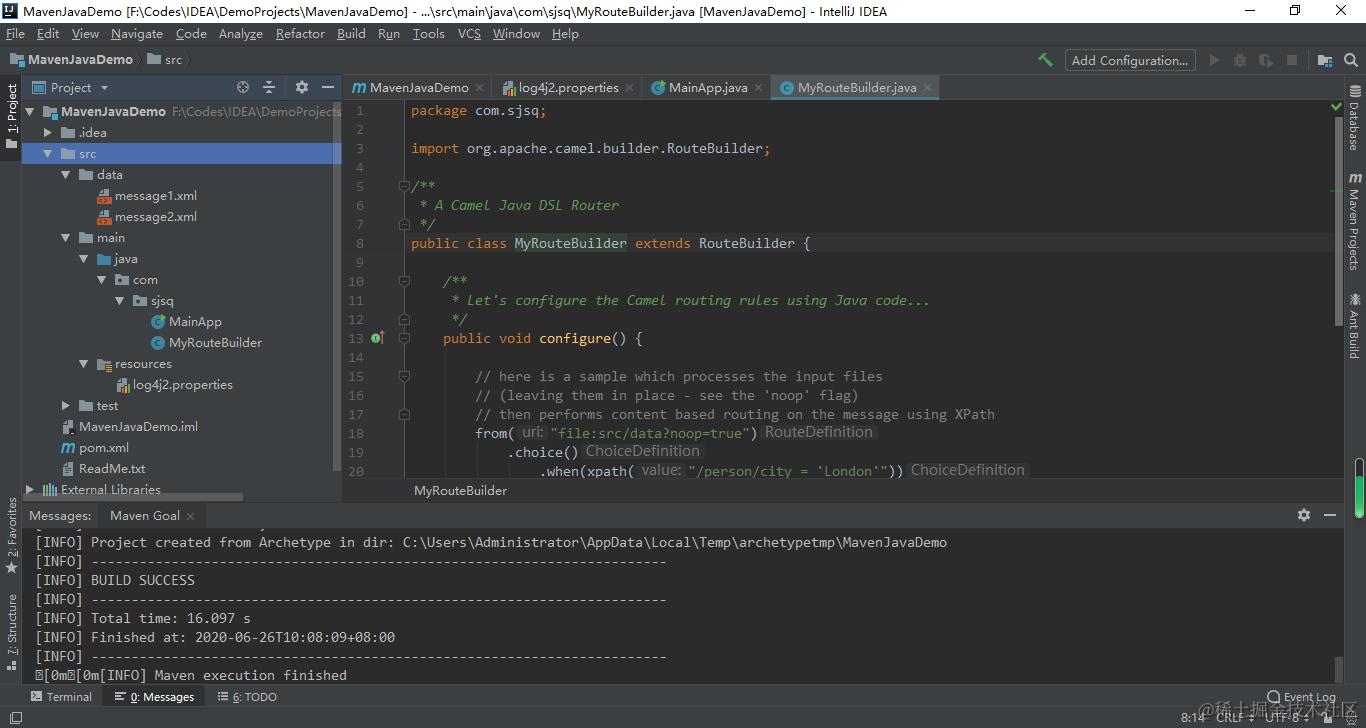Collapse the code fold on line 13
This screenshot has height=728, width=1366.
pyautogui.click(x=404, y=338)
